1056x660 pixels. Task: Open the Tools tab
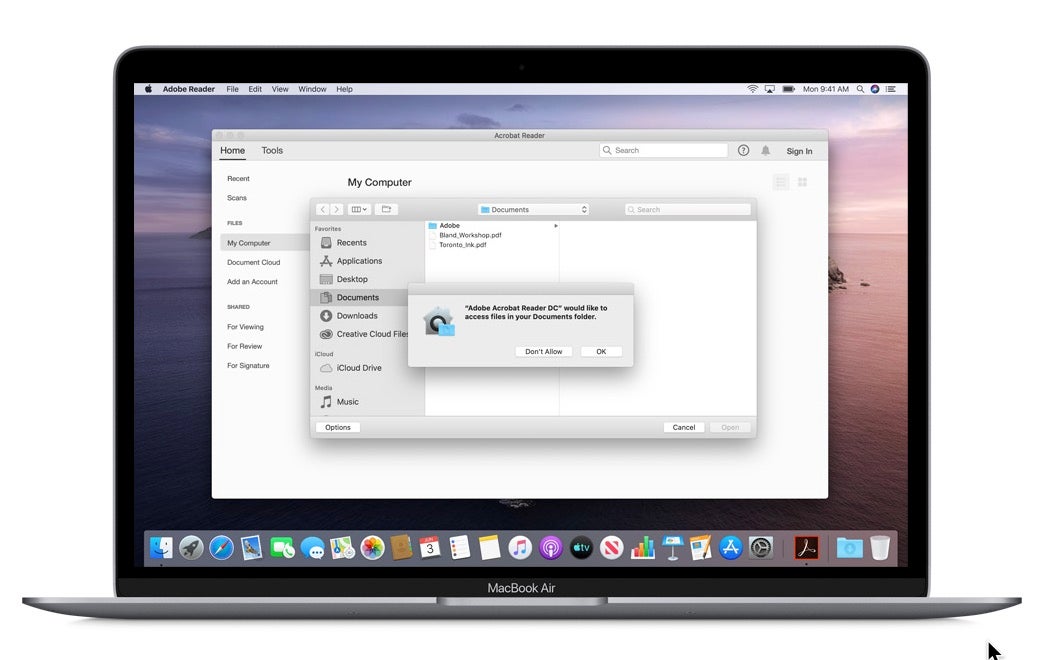pyautogui.click(x=272, y=151)
